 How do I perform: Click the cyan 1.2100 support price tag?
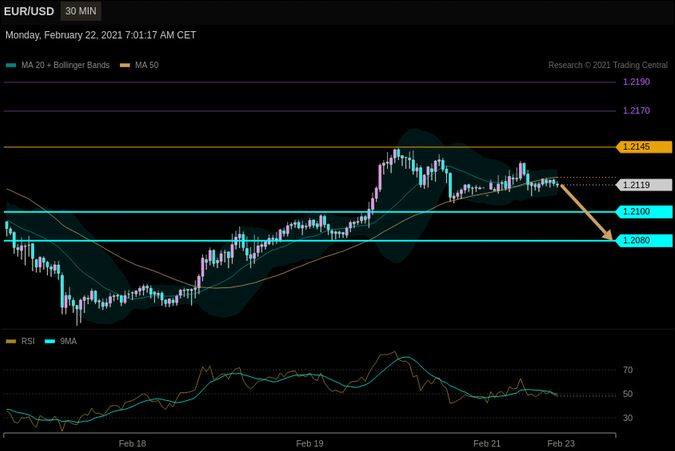coord(644,212)
